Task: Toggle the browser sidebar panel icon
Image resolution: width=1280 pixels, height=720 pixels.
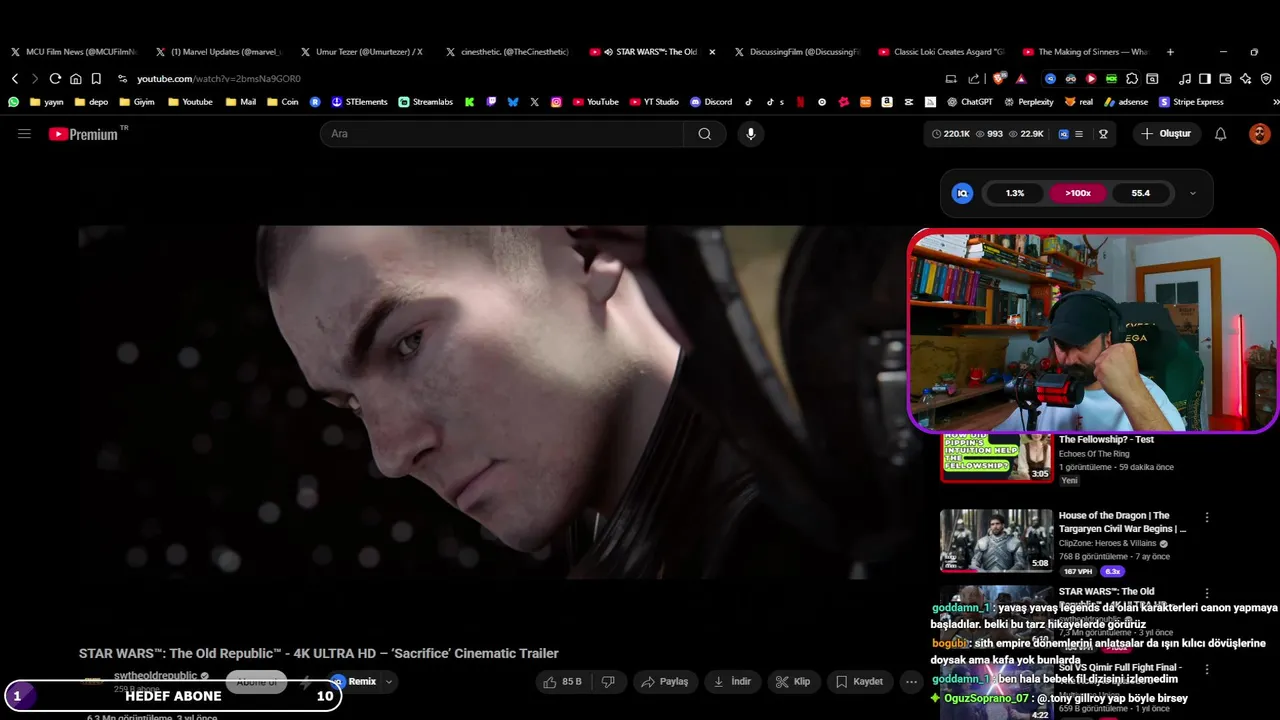Action: (x=1205, y=78)
